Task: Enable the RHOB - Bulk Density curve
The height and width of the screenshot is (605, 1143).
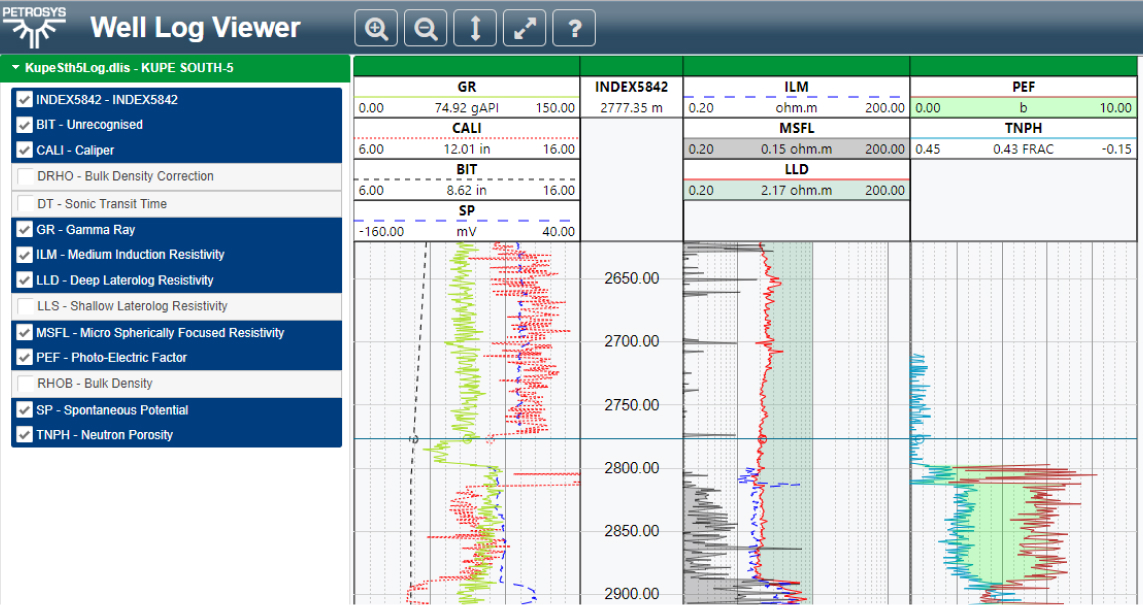Action: point(25,383)
